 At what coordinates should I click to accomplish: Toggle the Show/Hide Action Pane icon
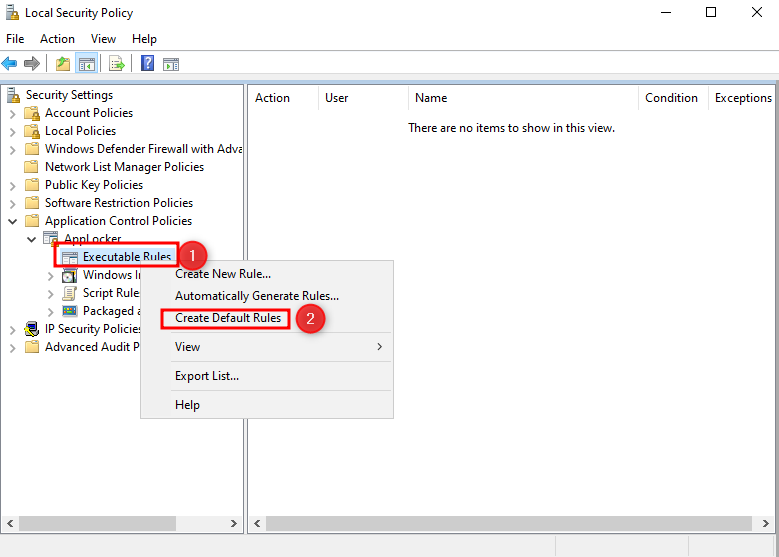[x=171, y=64]
